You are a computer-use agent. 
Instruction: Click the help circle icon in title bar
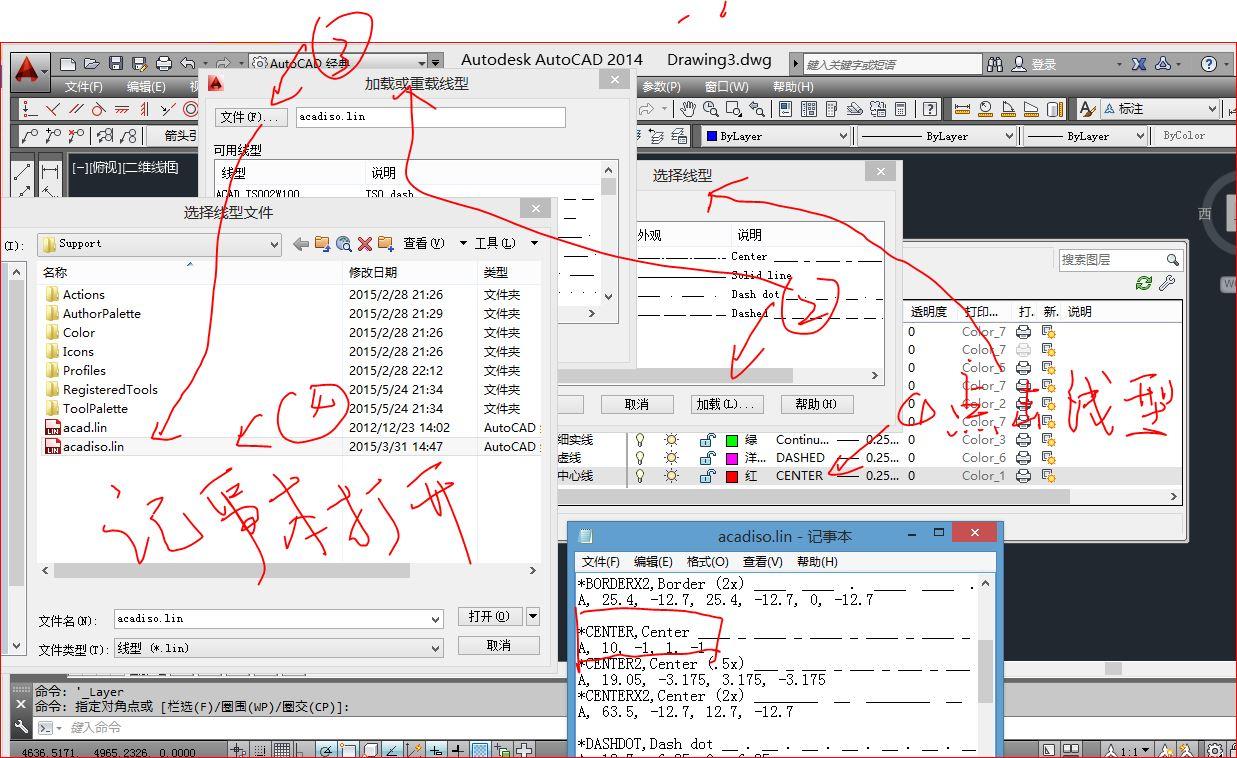(1208, 64)
